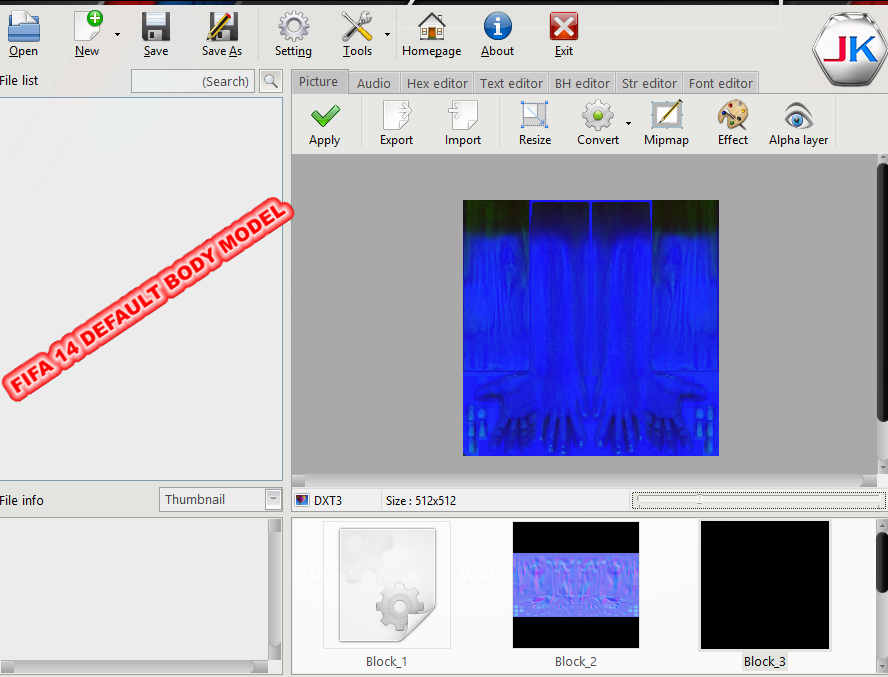Click the Size : 512x512 status text

click(x=421, y=501)
